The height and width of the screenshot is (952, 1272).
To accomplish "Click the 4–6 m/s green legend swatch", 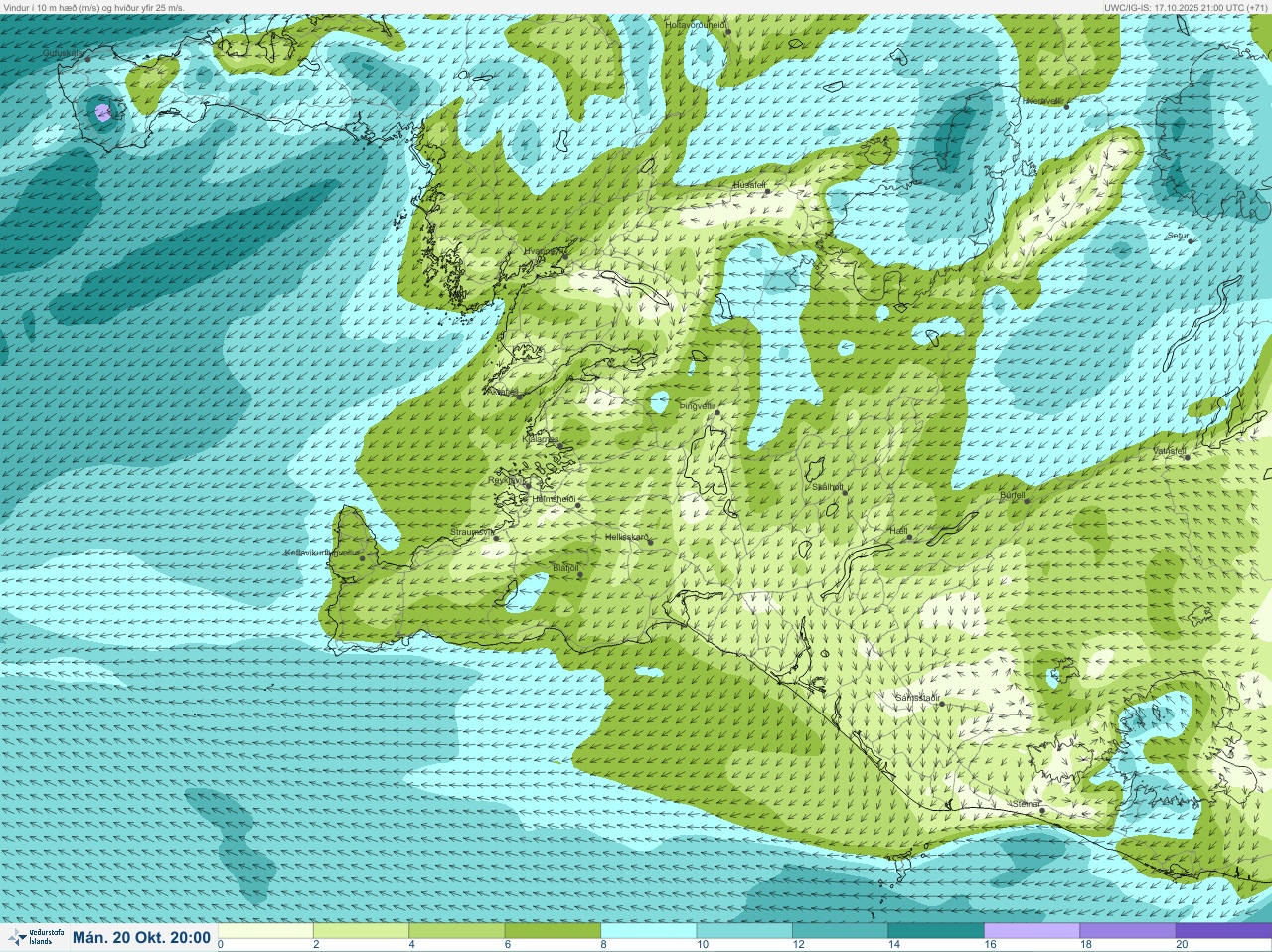I will [457, 931].
